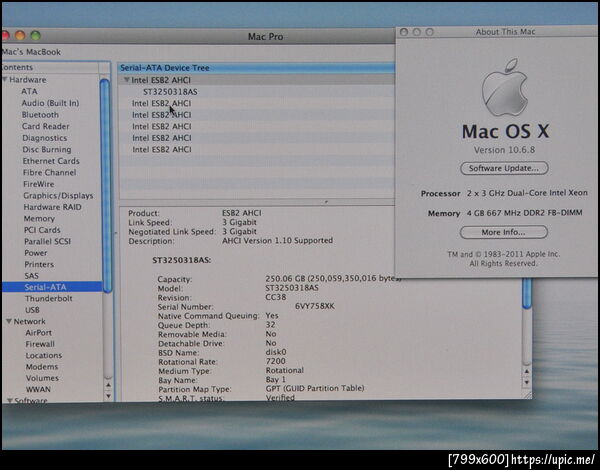Click Software Update button in About This Mac
This screenshot has width=600, height=470.
(504, 168)
